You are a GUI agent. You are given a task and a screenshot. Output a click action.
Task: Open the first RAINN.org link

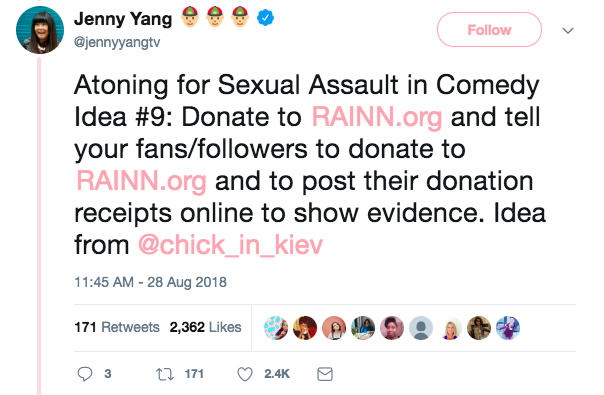coord(377,117)
